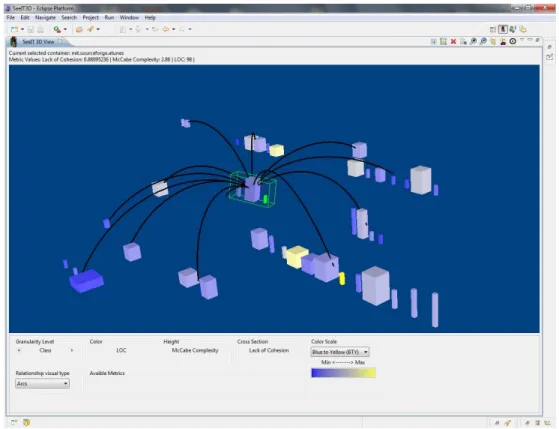This screenshot has width=559, height=429.
Task: Click the rightmost yellow perspective icon
Action: pyautogui.click(x=523, y=29)
